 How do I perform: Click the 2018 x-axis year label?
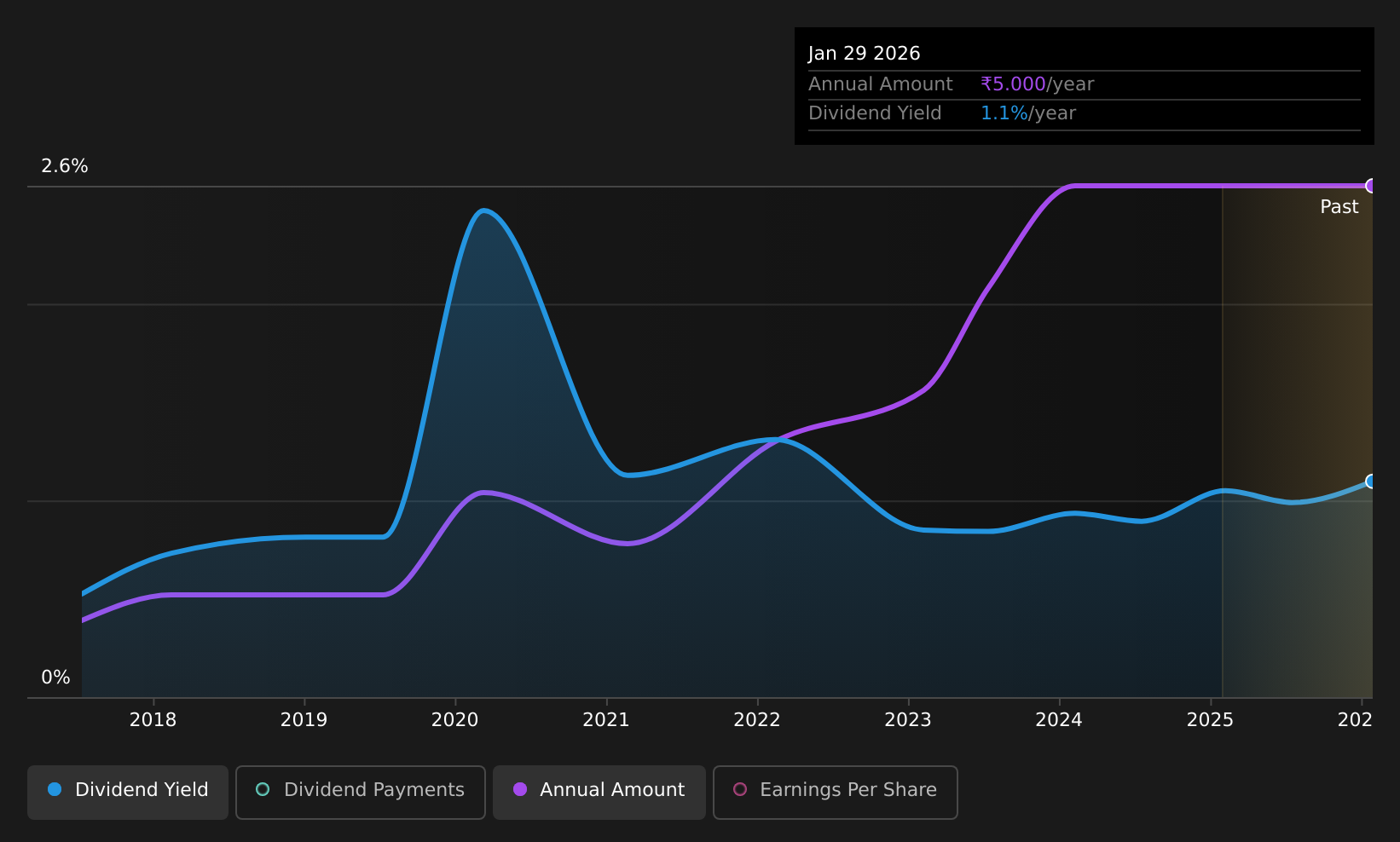point(153,720)
